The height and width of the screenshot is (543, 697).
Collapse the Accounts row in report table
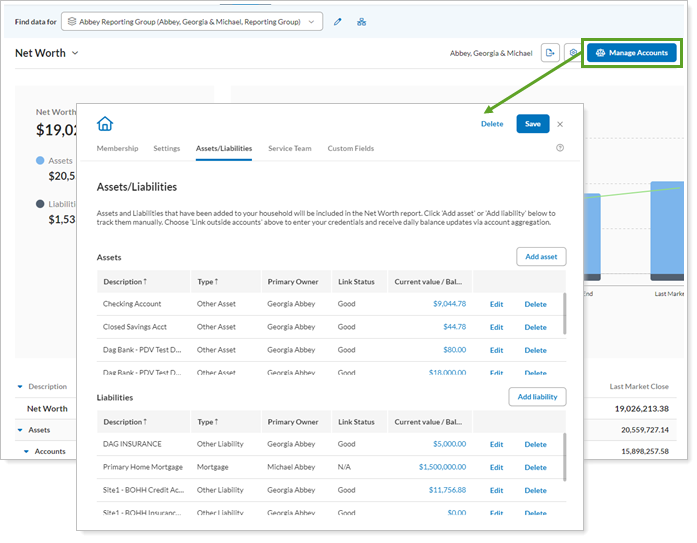27,451
